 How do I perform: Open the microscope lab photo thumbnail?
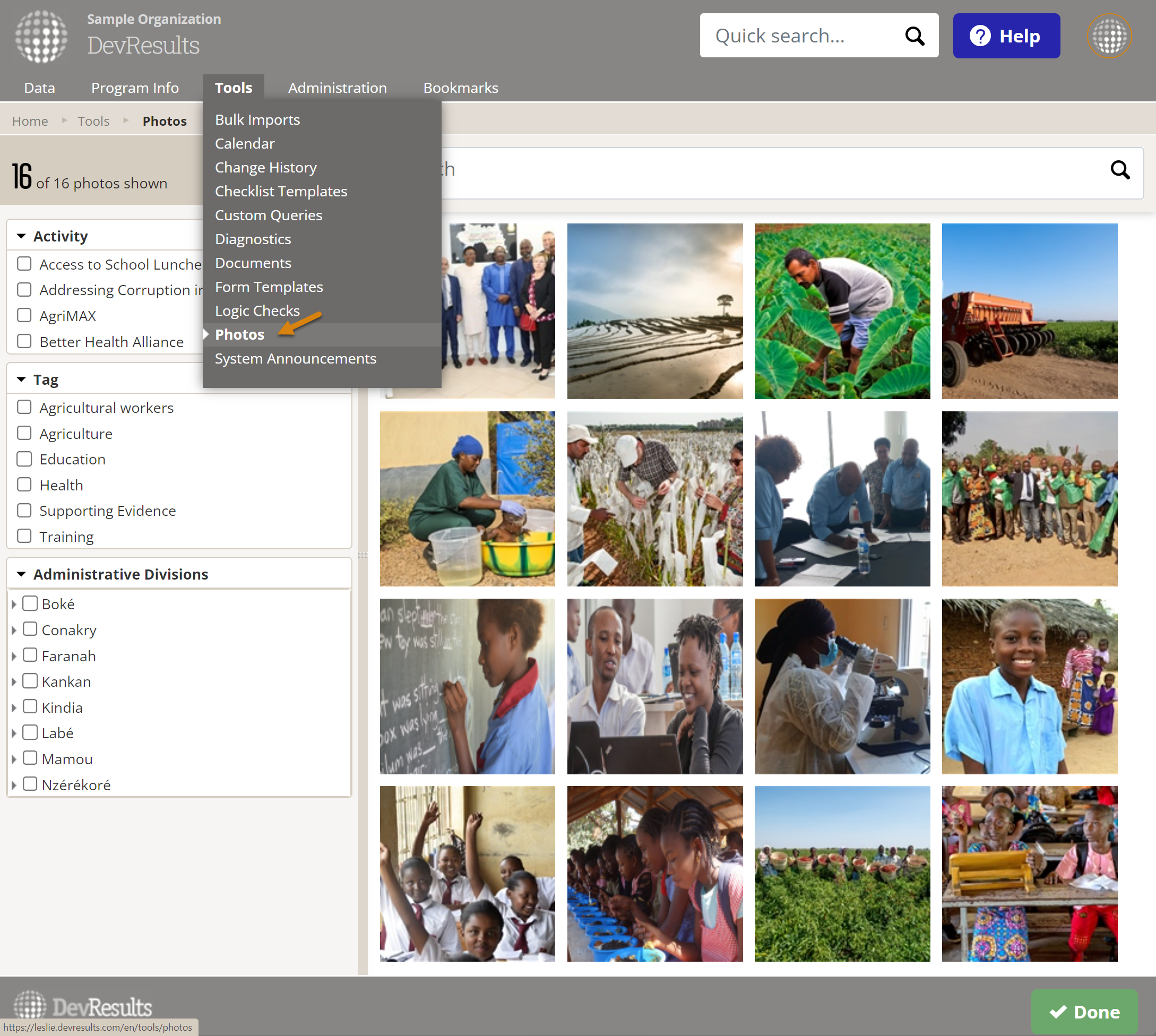(842, 686)
